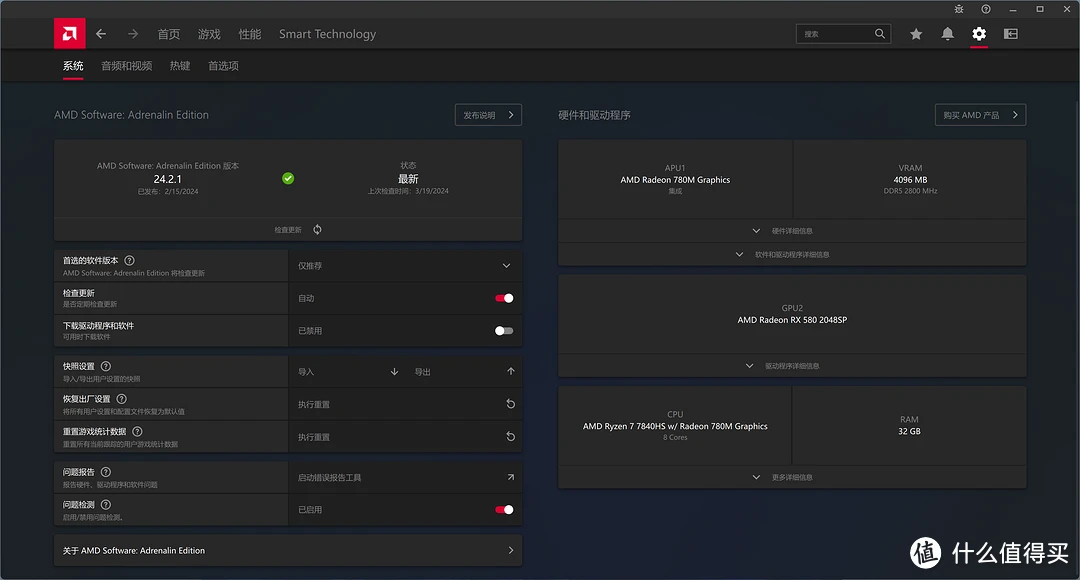Open 首选的软件版本 dropdown
This screenshot has height=580, width=1080.
(x=405, y=266)
